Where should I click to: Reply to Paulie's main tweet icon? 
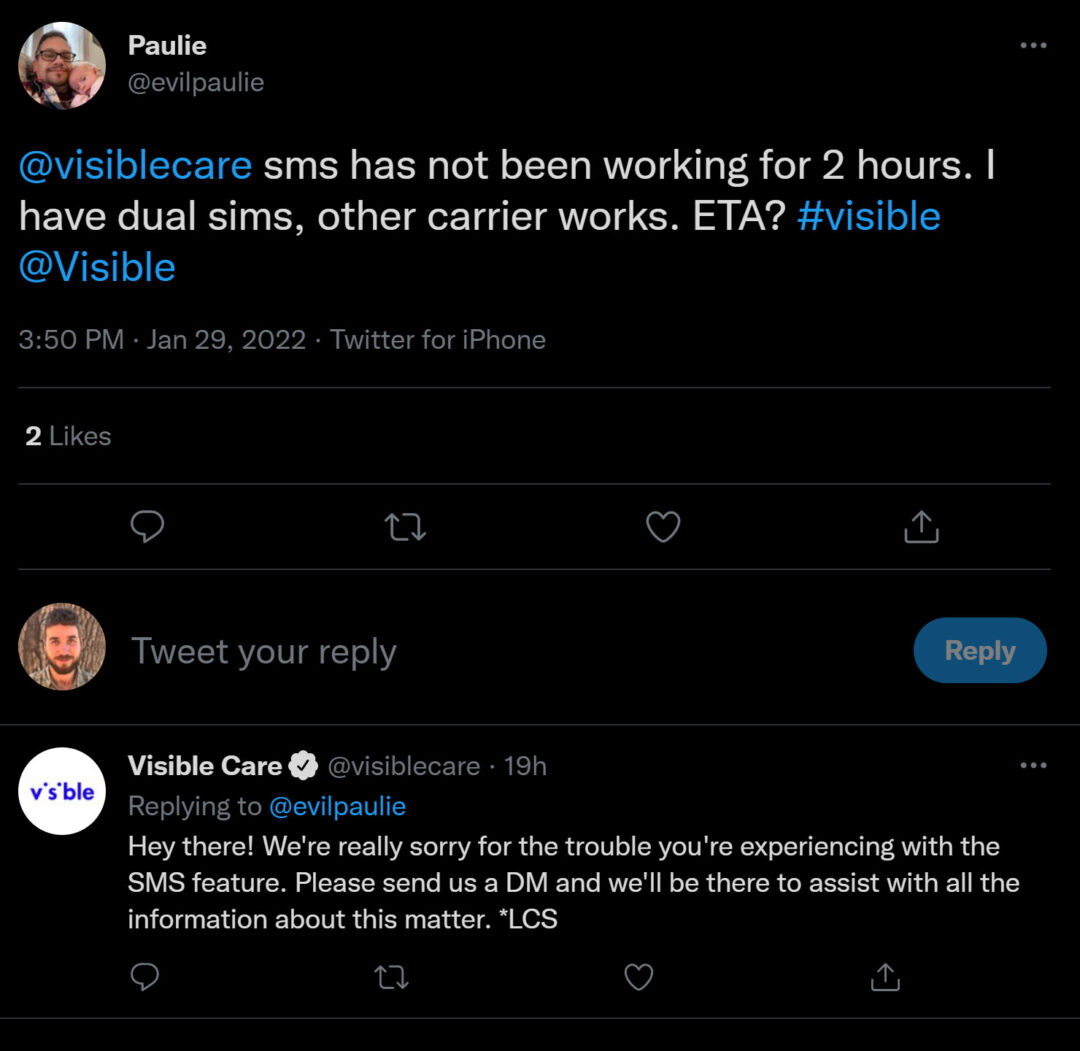click(x=147, y=526)
